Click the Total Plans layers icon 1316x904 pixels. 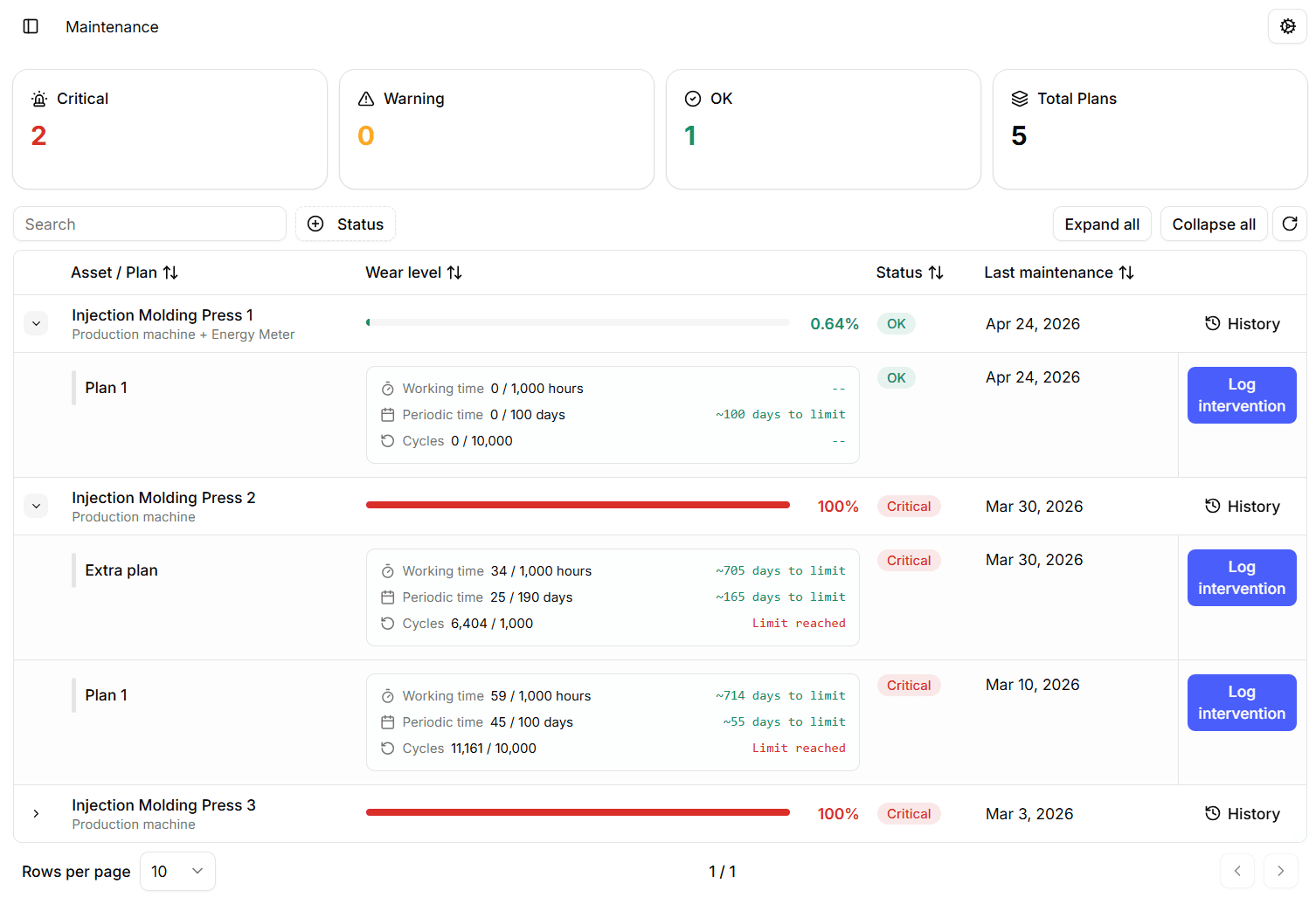click(1020, 99)
